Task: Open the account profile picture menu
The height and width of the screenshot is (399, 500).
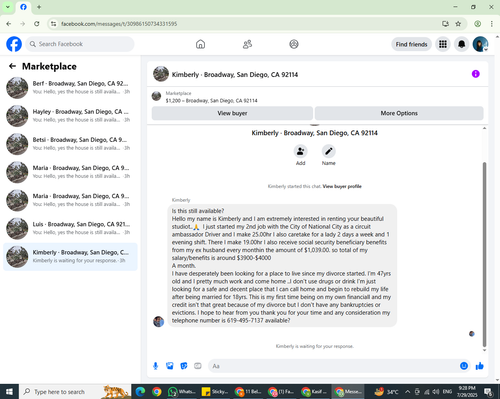Action: 480,44
